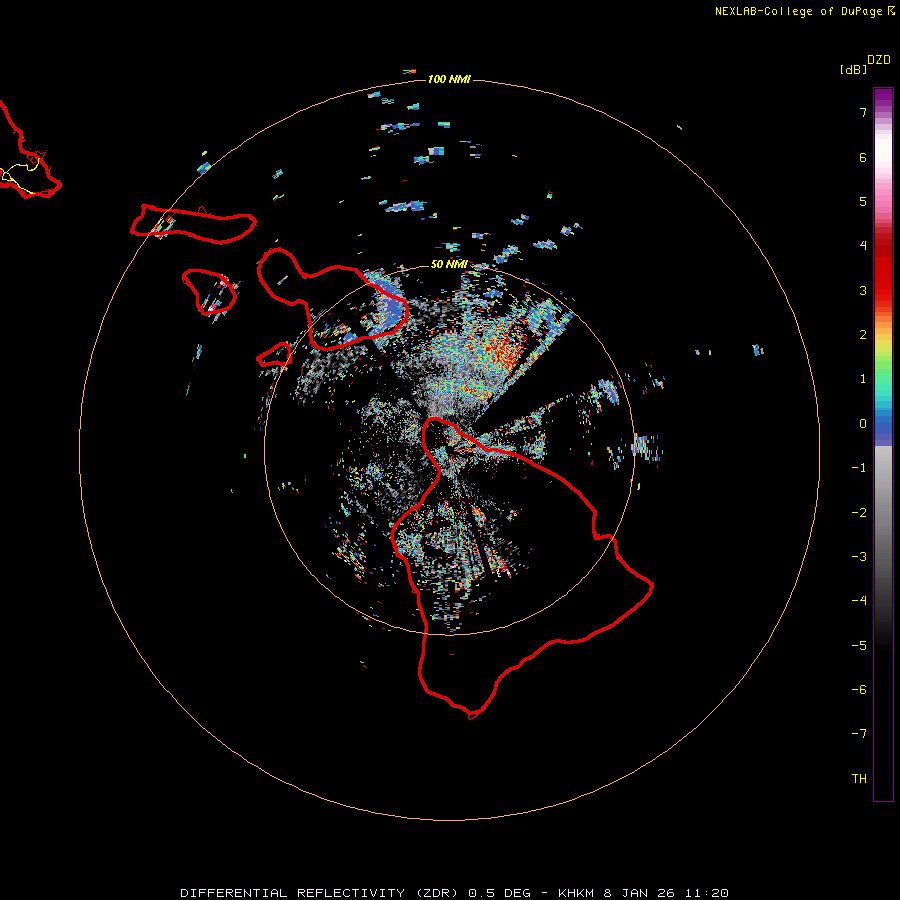Click the NEXLAB-College of DuPage credit text
Image resolution: width=900 pixels, height=900 pixels.
pyautogui.click(x=805, y=11)
